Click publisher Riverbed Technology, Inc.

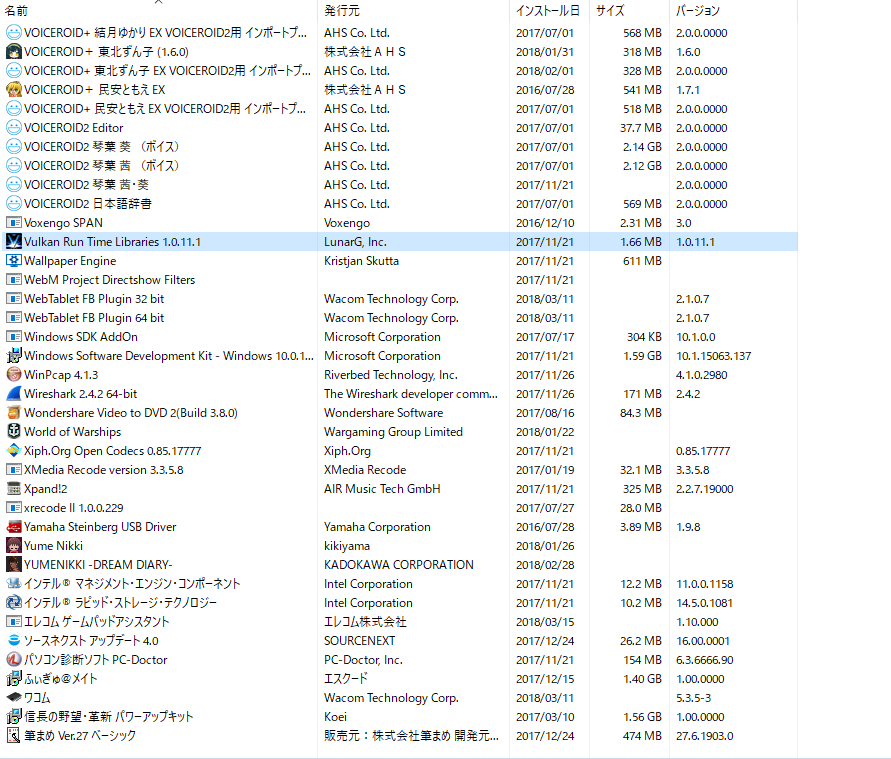coord(390,375)
